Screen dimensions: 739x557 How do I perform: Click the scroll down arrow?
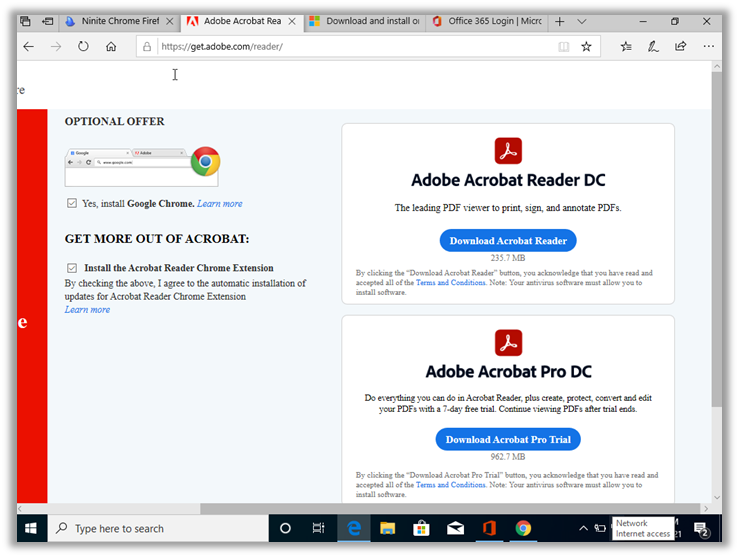(717, 497)
